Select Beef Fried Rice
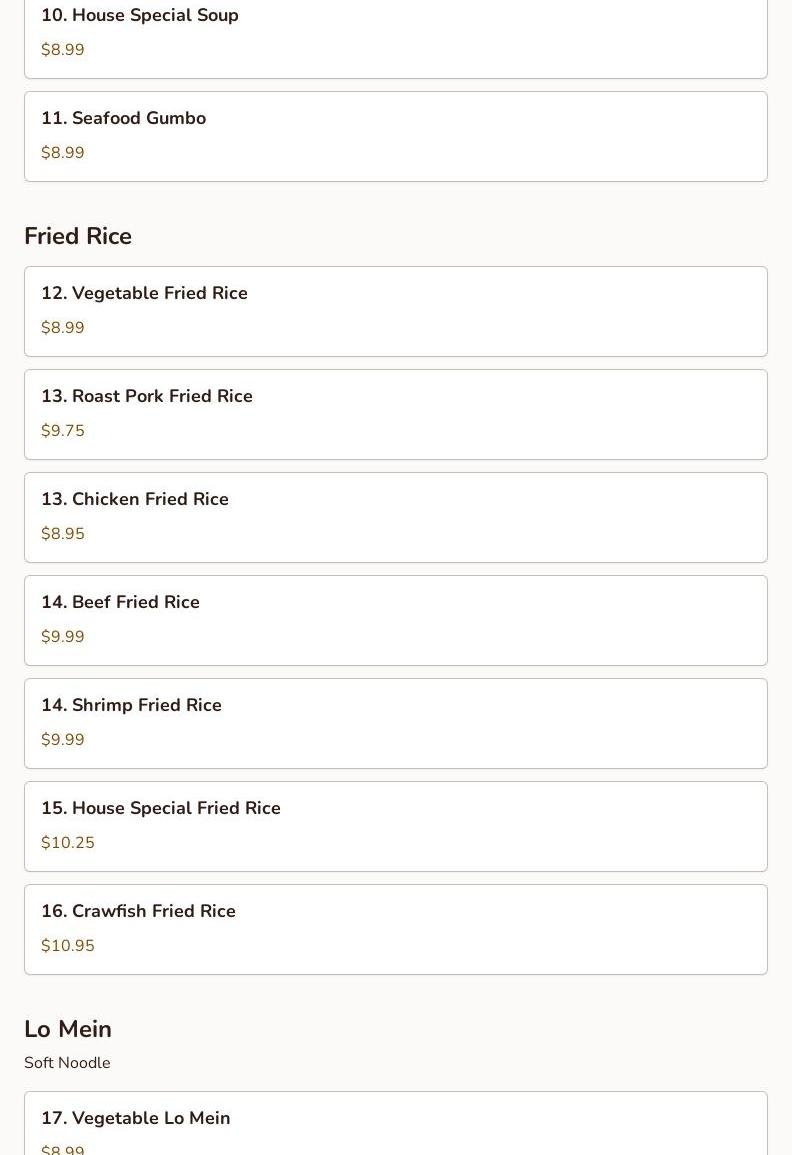This screenshot has height=1155, width=792. pos(396,621)
